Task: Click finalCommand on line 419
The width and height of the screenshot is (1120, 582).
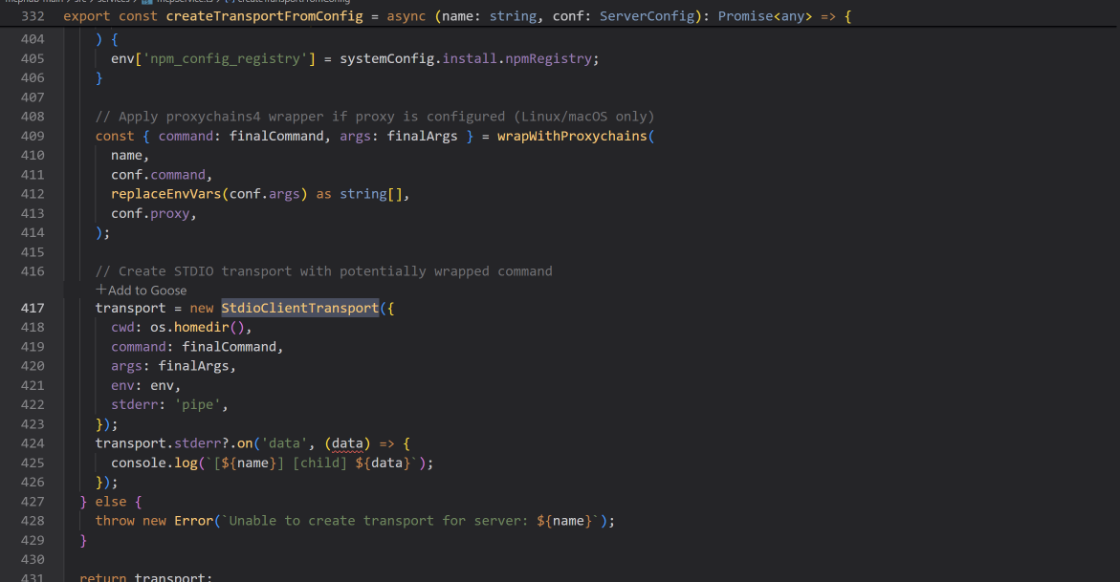Action: pos(229,346)
